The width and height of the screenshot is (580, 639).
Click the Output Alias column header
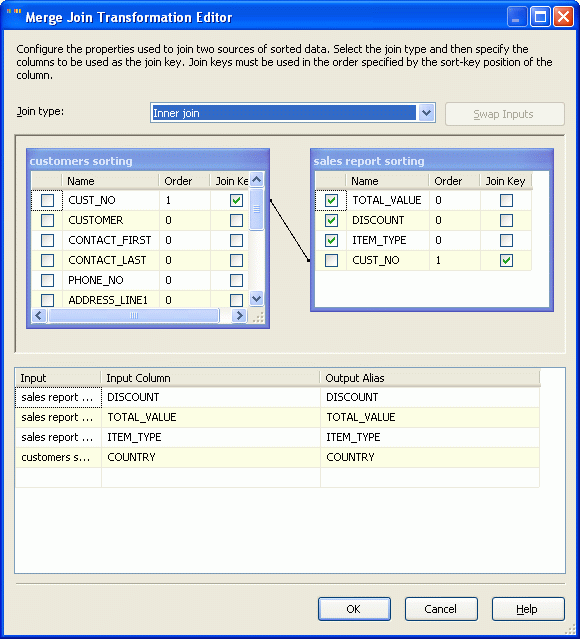430,378
